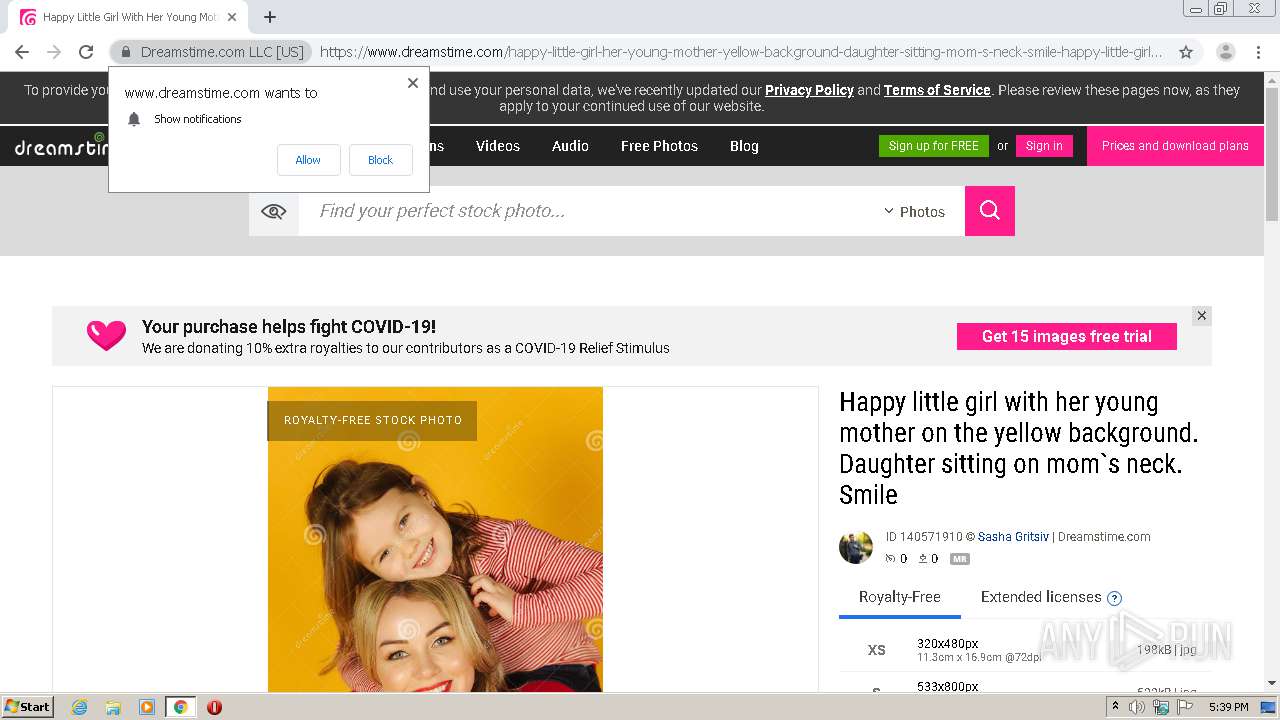Image resolution: width=1280 pixels, height=720 pixels.
Task: Open the Windows Start menu
Action: 28,707
